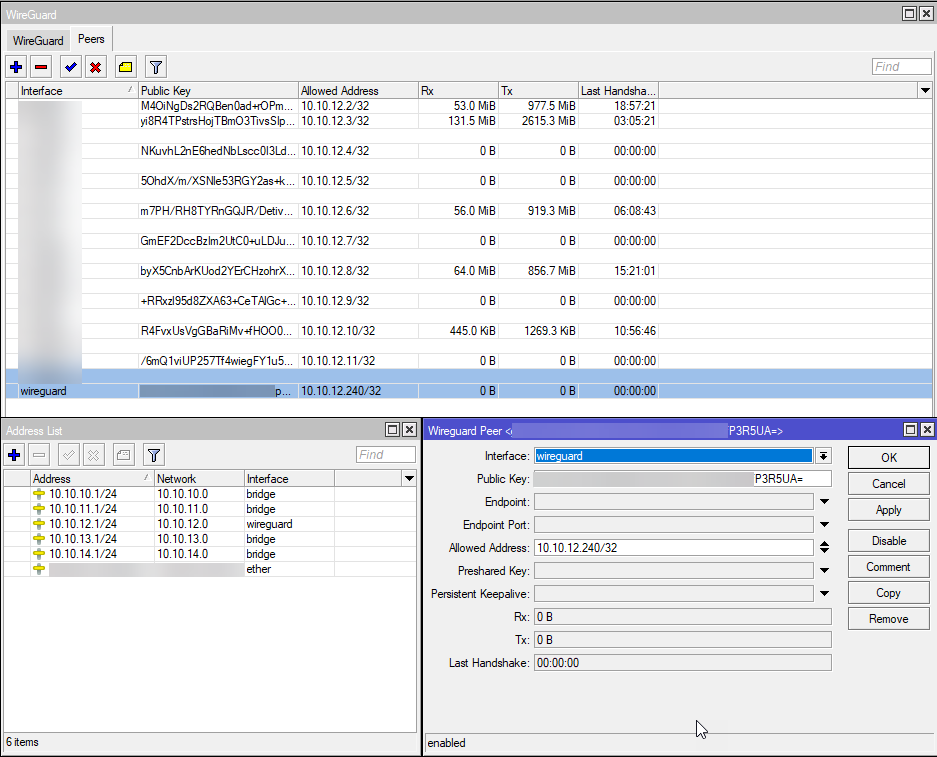This screenshot has height=757, width=937.
Task: Switch to the WireGuard tab
Action: click(38, 41)
